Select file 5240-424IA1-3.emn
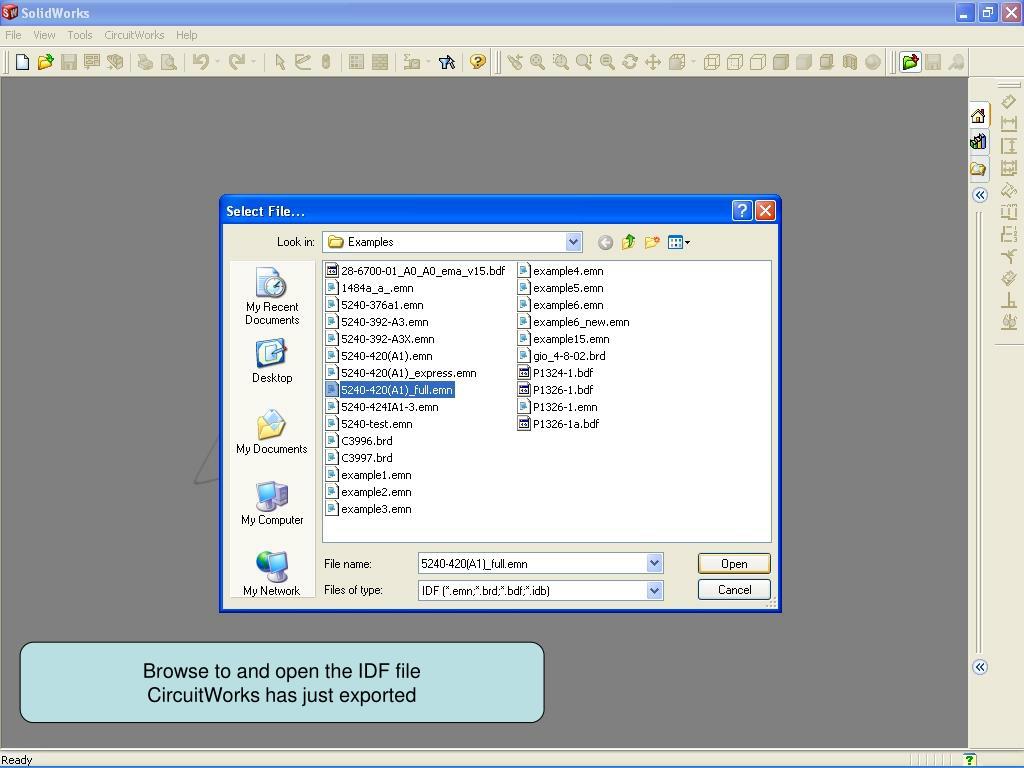1024x768 pixels. point(383,407)
